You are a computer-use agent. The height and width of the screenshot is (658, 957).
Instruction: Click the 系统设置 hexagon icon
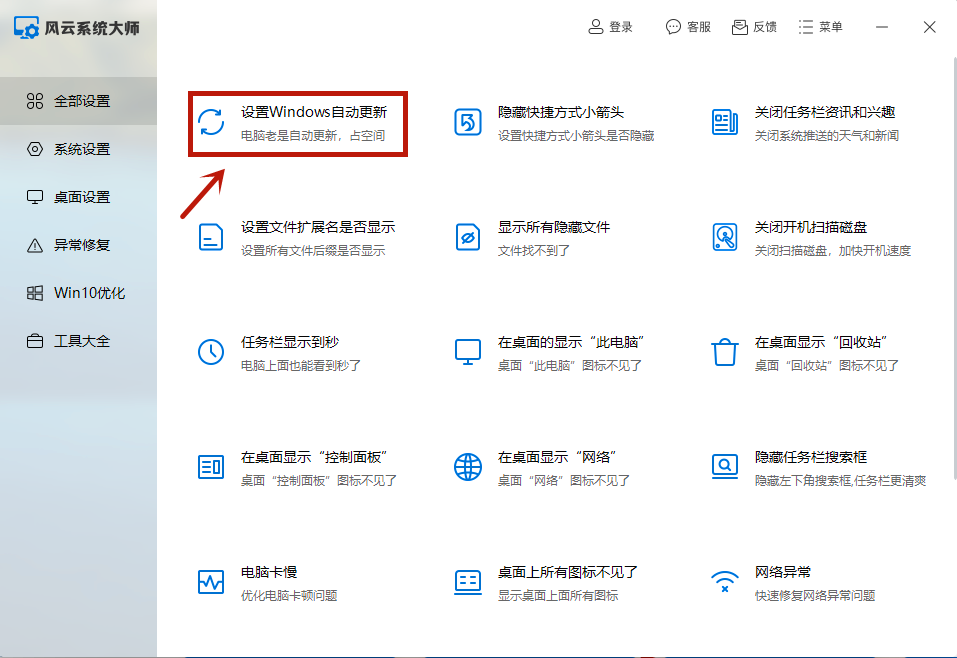tap(35, 149)
